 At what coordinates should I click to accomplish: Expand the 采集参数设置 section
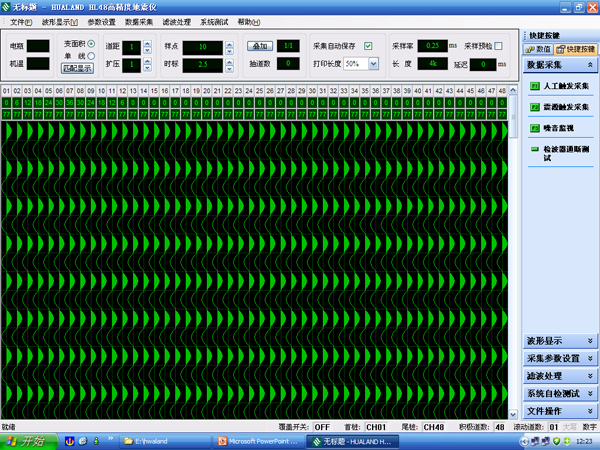point(560,358)
